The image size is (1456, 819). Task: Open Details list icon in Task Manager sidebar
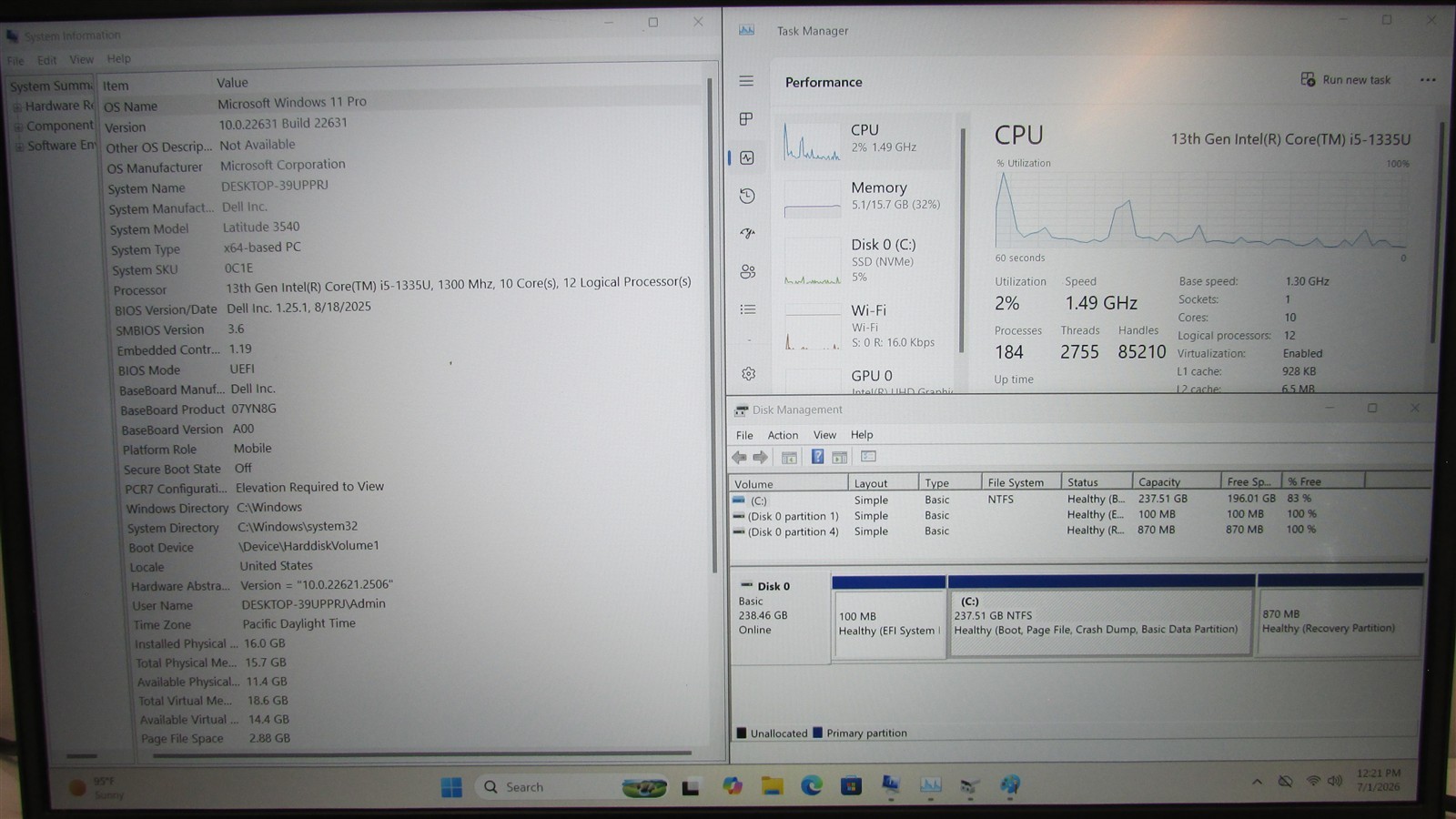pos(748,309)
